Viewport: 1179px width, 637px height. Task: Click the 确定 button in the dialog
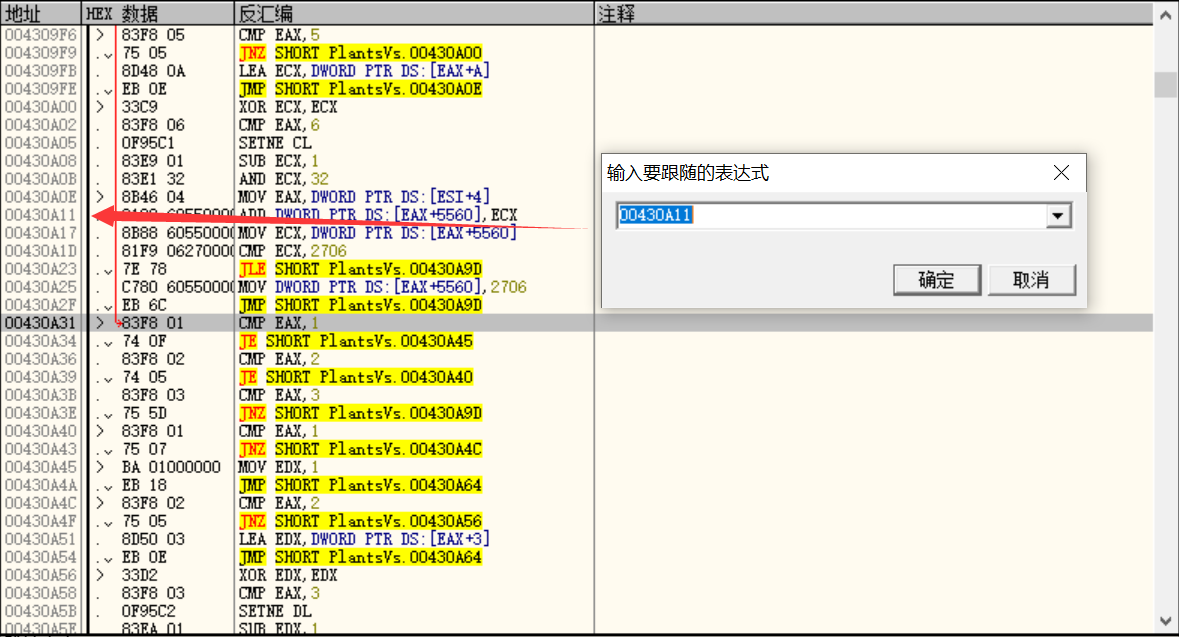click(937, 280)
